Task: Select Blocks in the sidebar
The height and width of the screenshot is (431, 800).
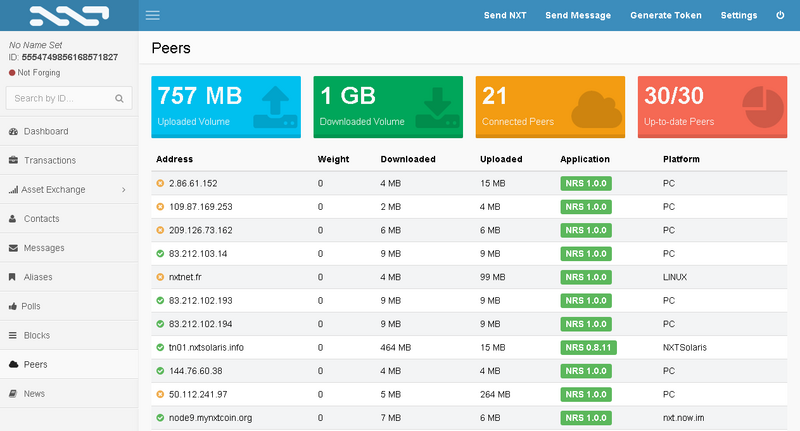Action: 36,335
